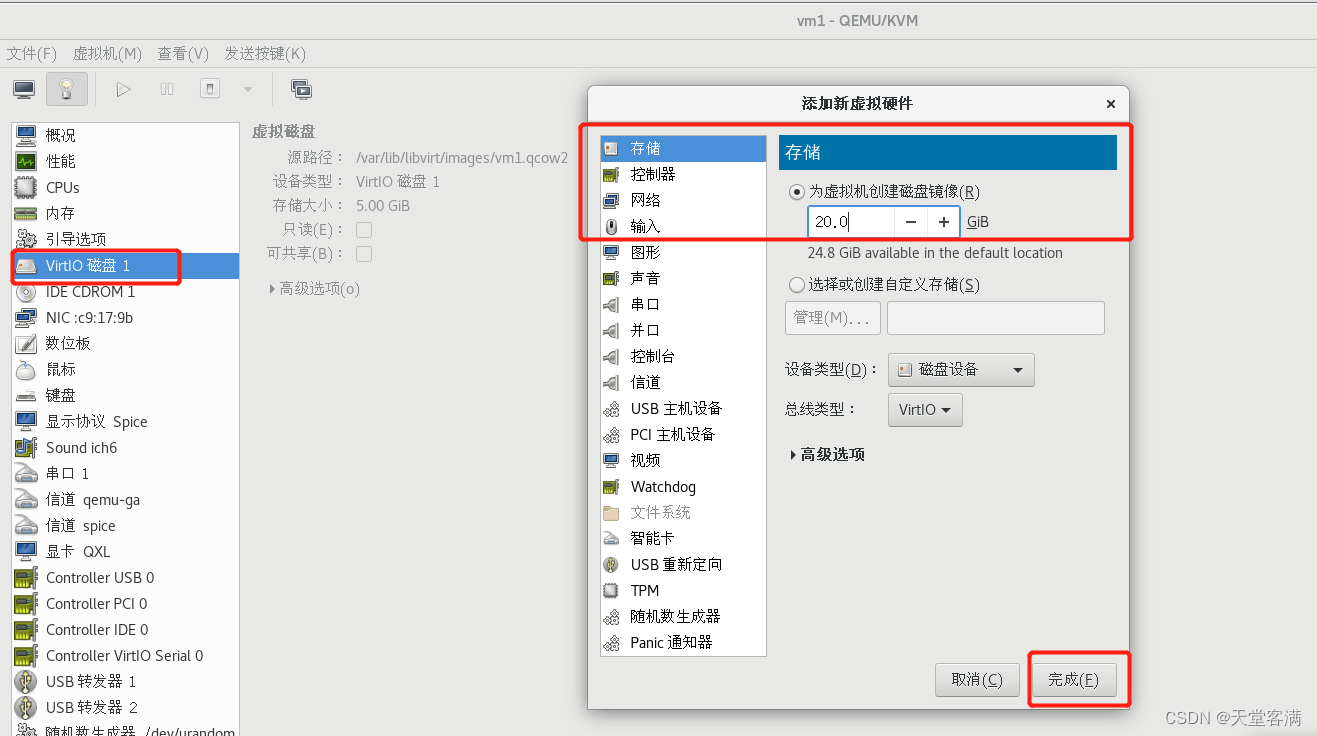Choose 存储 in the add hardware dialog
This screenshot has height=736, width=1317.
point(683,148)
